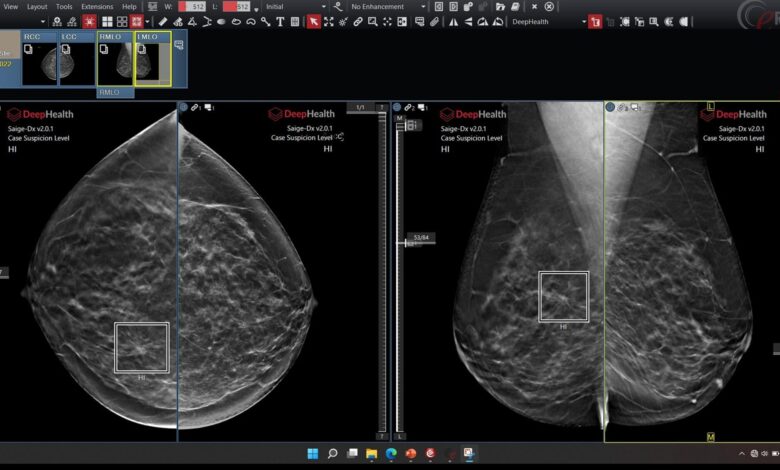The width and height of the screenshot is (780, 470).
Task: Open the Extensions menu
Action: (x=97, y=6)
